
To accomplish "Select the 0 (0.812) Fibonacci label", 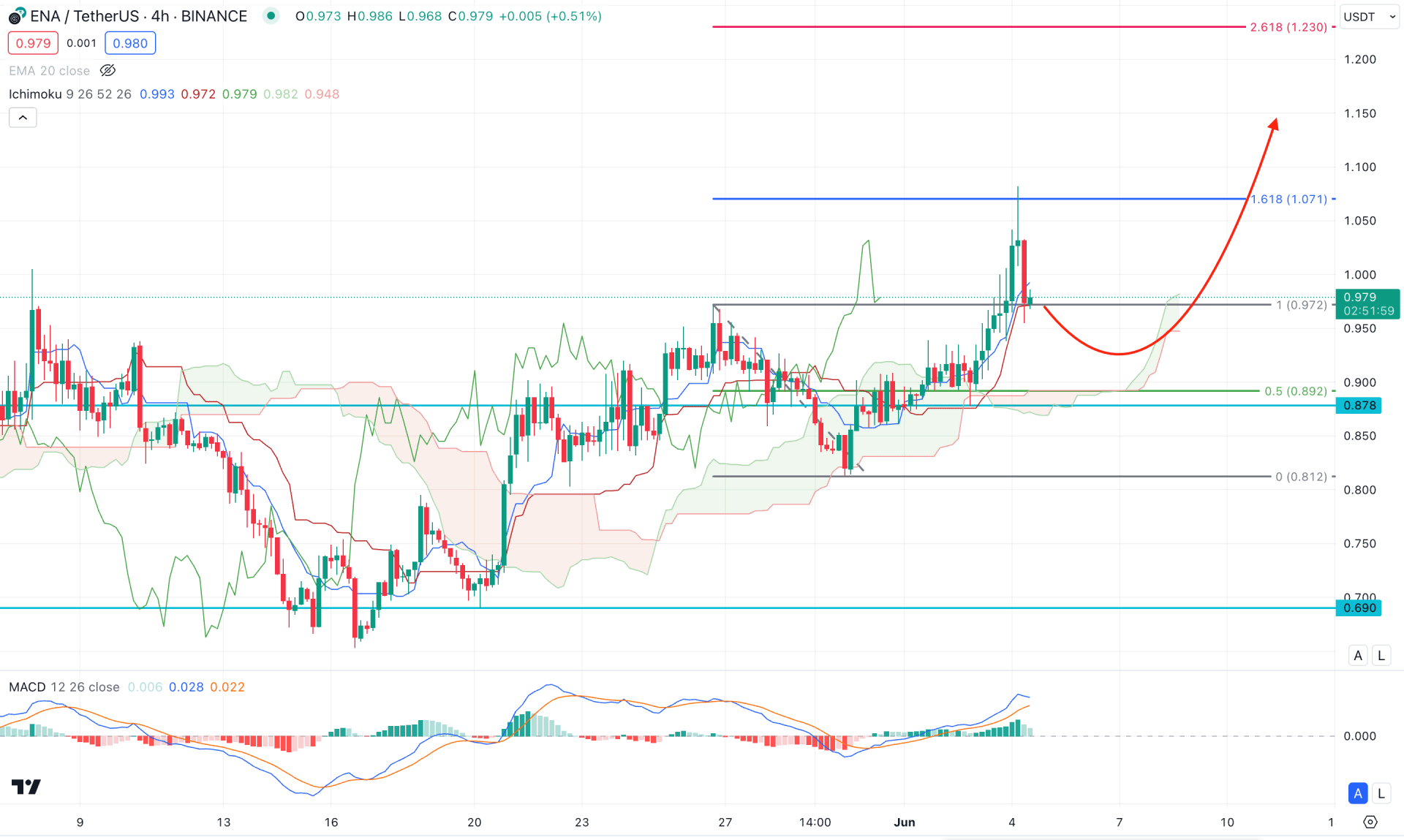I will tap(1302, 477).
